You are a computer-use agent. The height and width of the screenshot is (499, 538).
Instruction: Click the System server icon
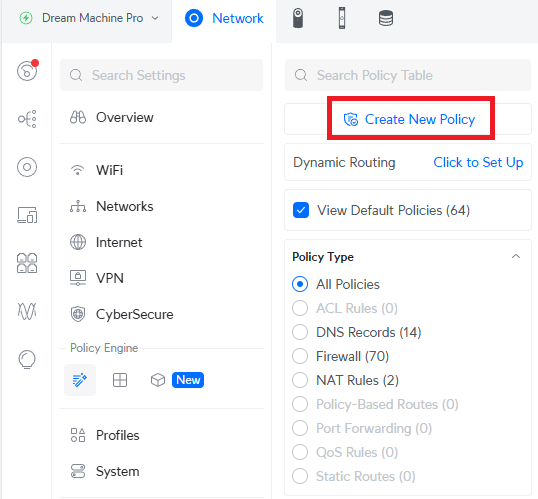pyautogui.click(x=78, y=471)
